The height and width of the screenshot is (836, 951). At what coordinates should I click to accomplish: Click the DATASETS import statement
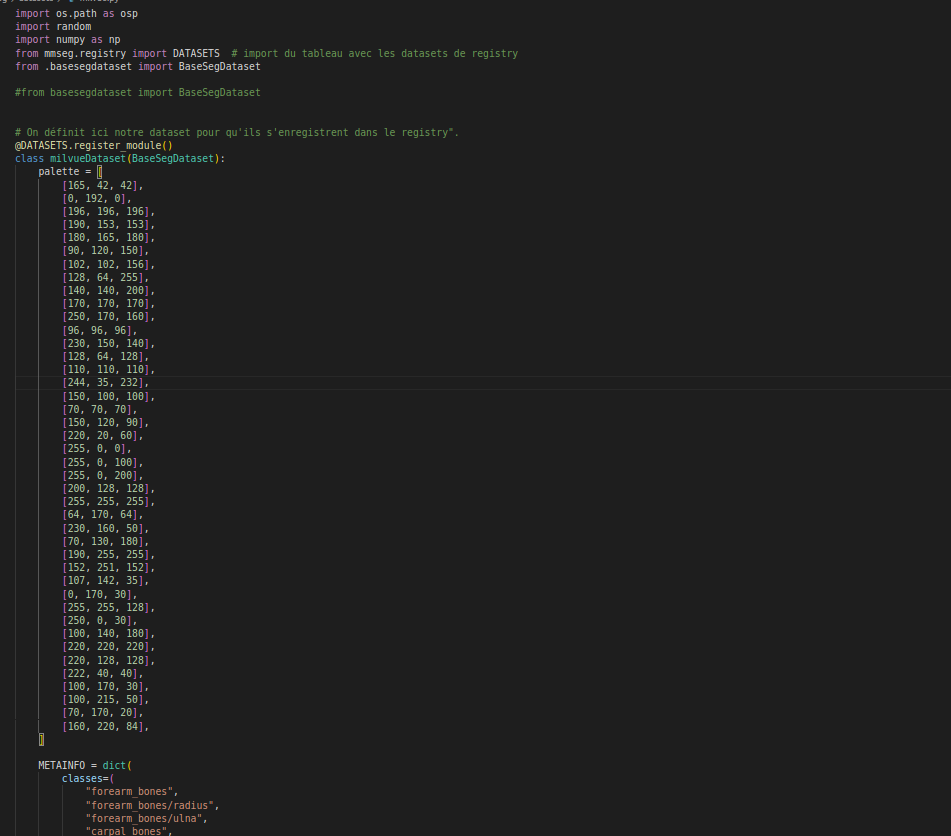[x=196, y=53]
